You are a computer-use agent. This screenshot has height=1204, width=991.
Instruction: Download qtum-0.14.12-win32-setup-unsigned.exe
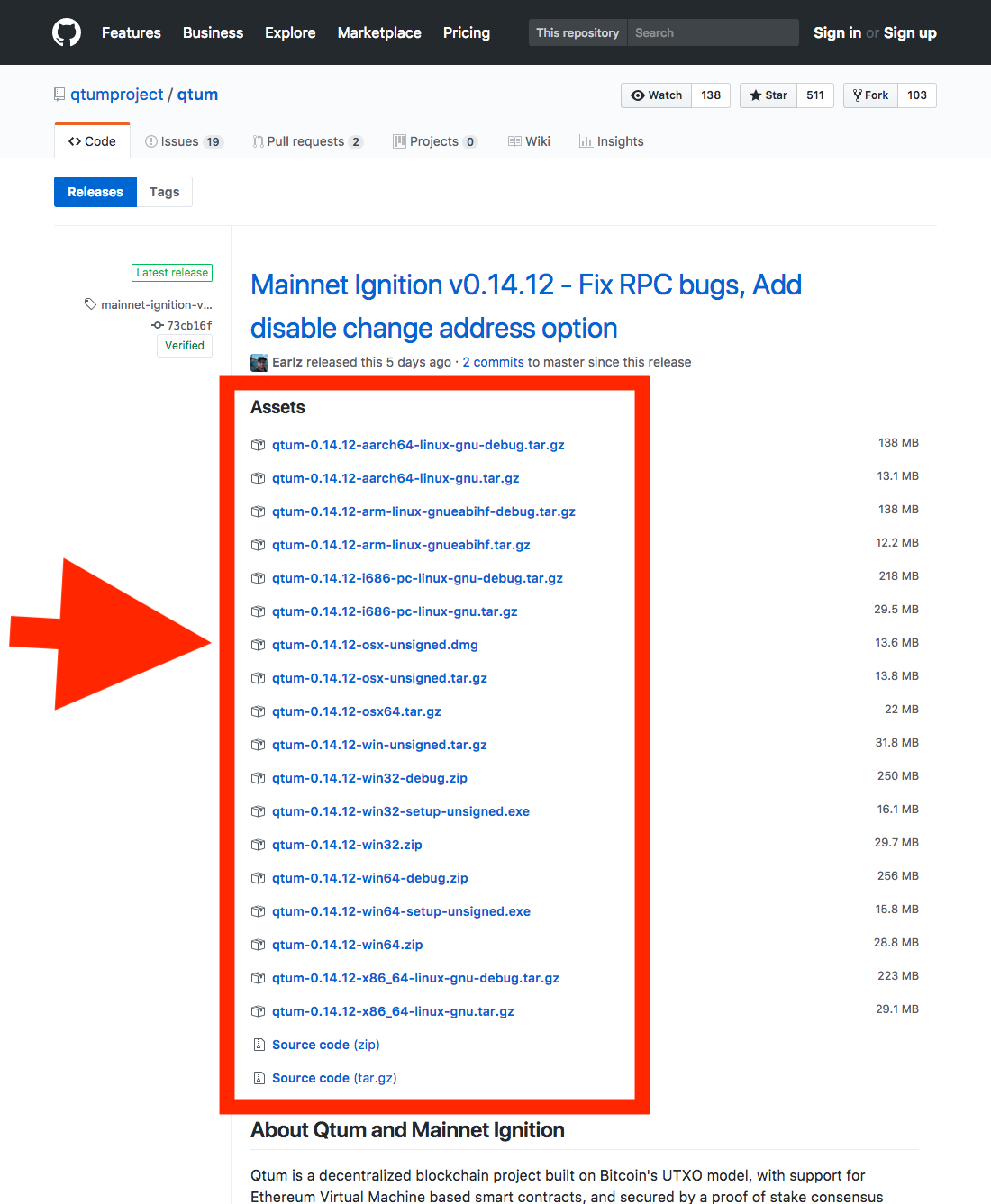coord(401,811)
